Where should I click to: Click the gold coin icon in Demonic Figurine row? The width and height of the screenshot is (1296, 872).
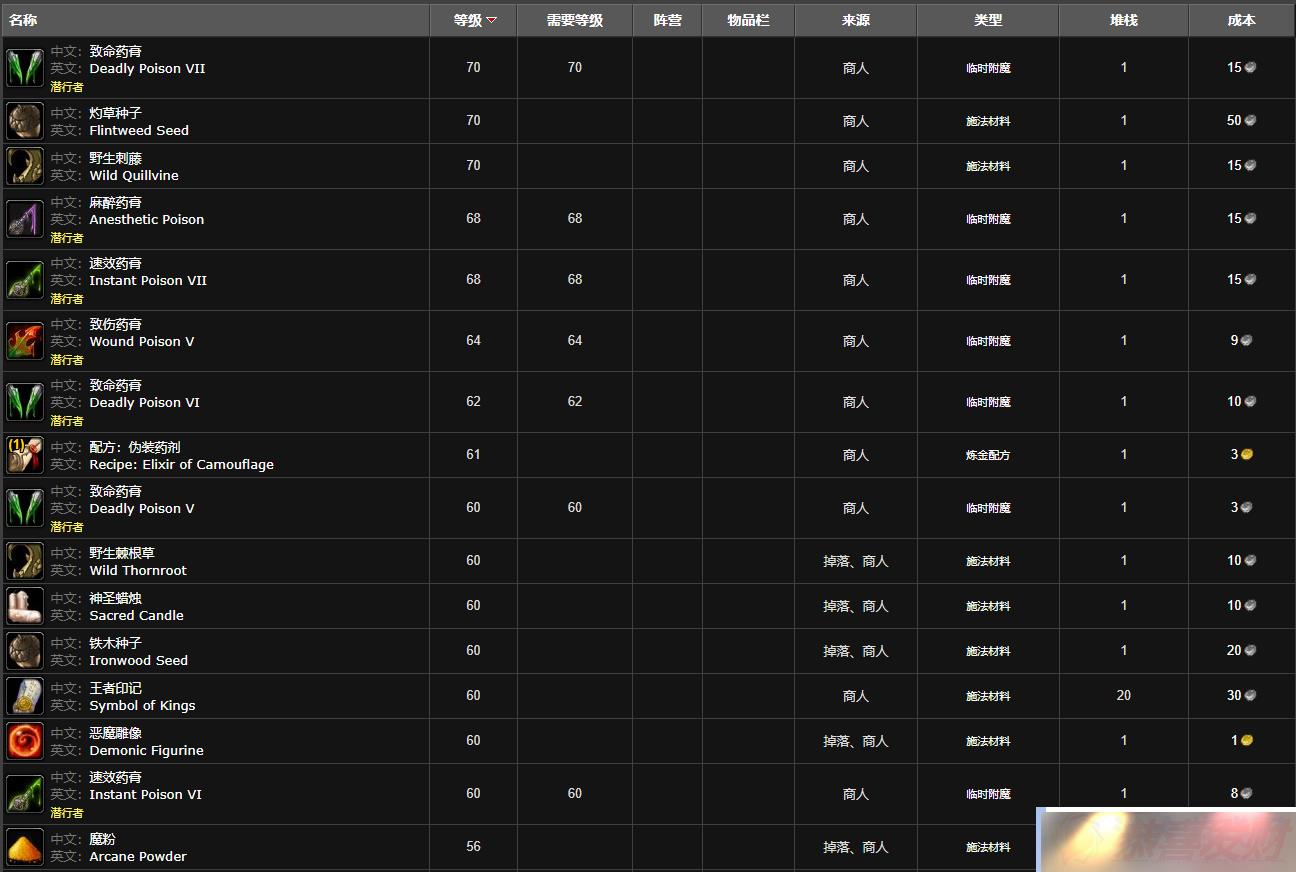(1247, 741)
